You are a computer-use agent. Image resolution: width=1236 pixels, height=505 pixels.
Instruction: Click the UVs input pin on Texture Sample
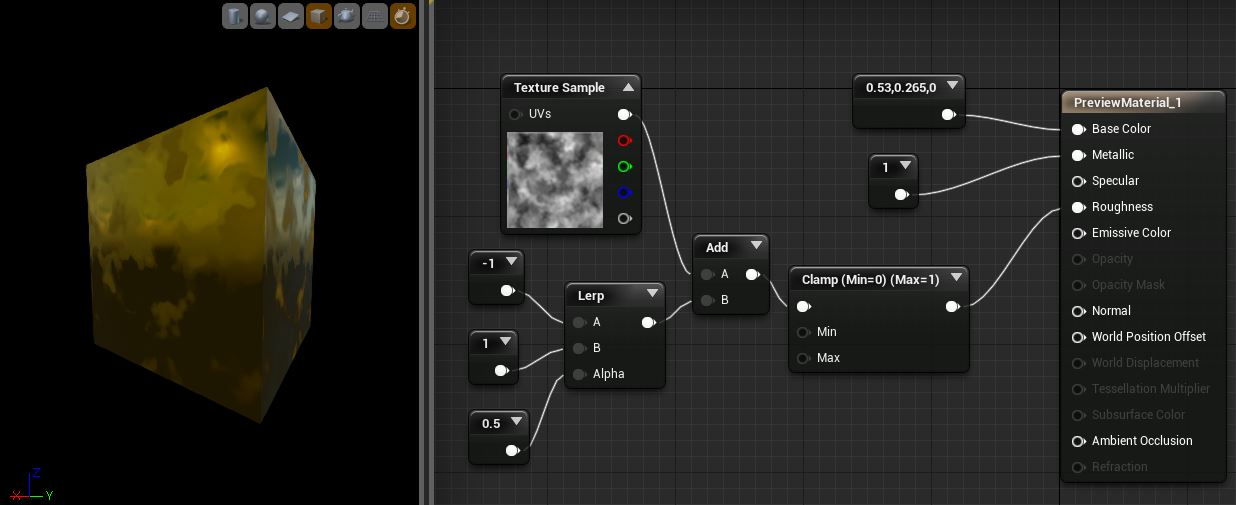(x=516, y=114)
